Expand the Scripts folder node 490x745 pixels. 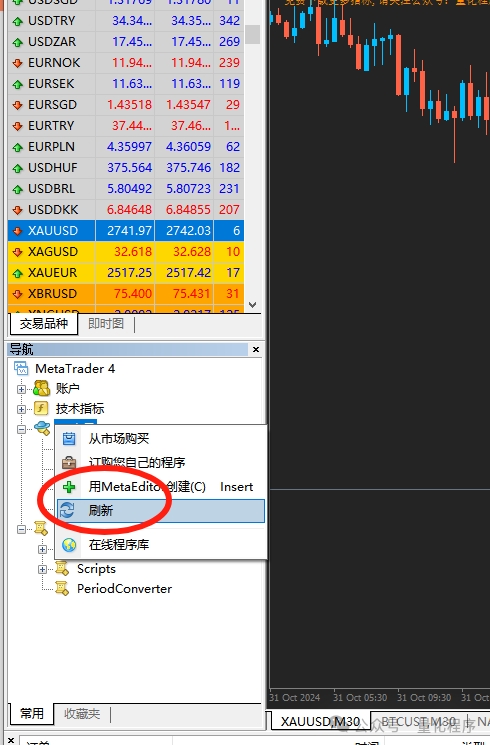click(42, 569)
